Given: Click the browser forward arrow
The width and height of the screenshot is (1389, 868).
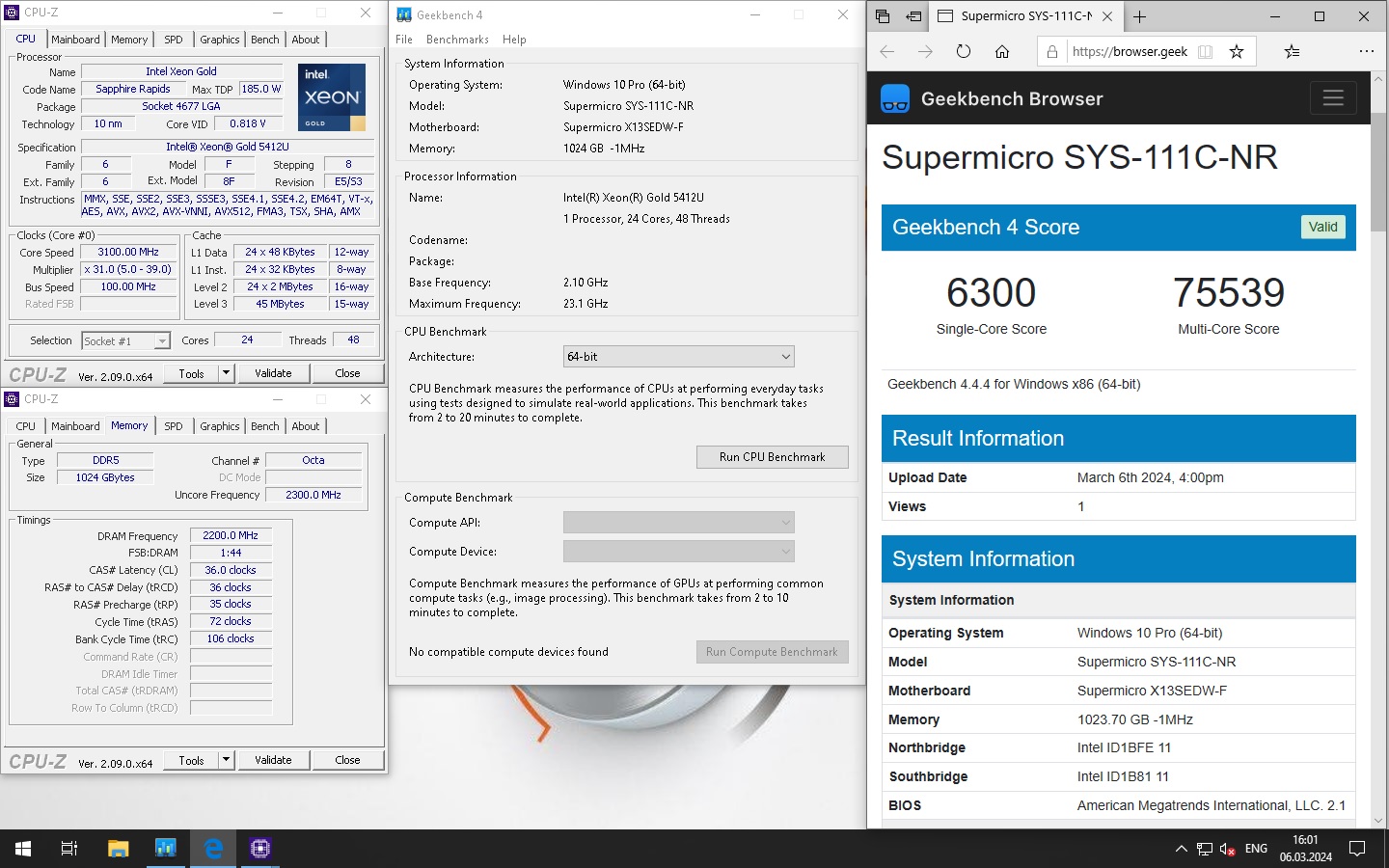Looking at the screenshot, I should coord(925,51).
